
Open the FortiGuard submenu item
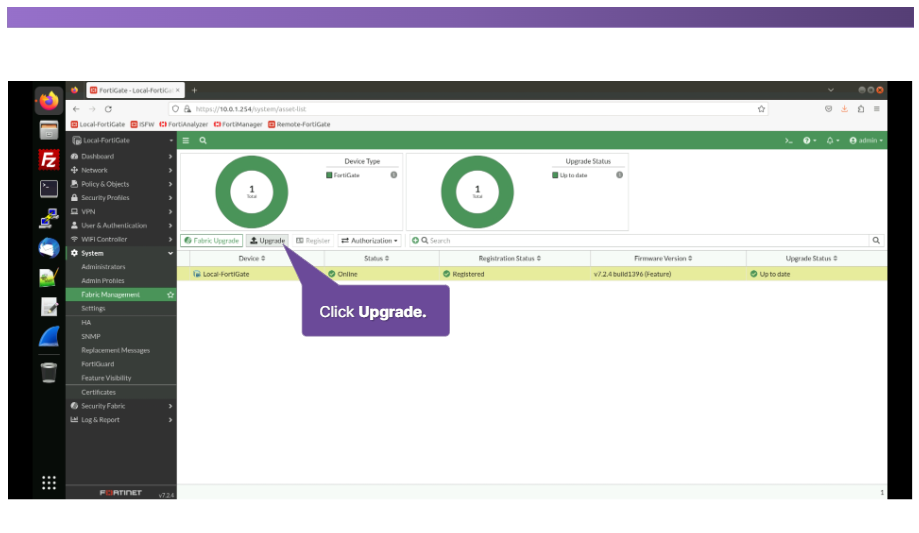98,364
